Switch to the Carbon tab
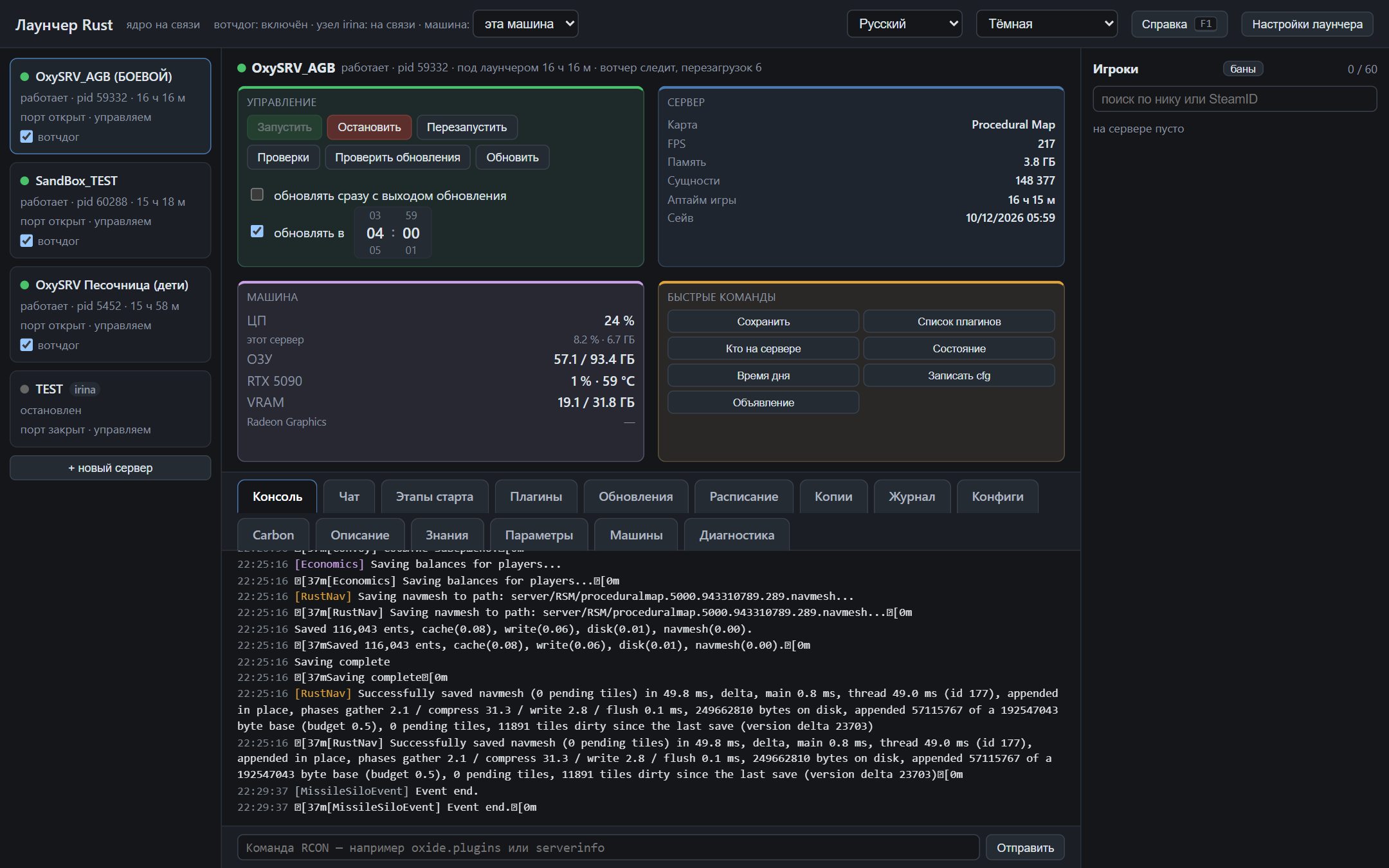This screenshot has height=868, width=1389. [273, 535]
